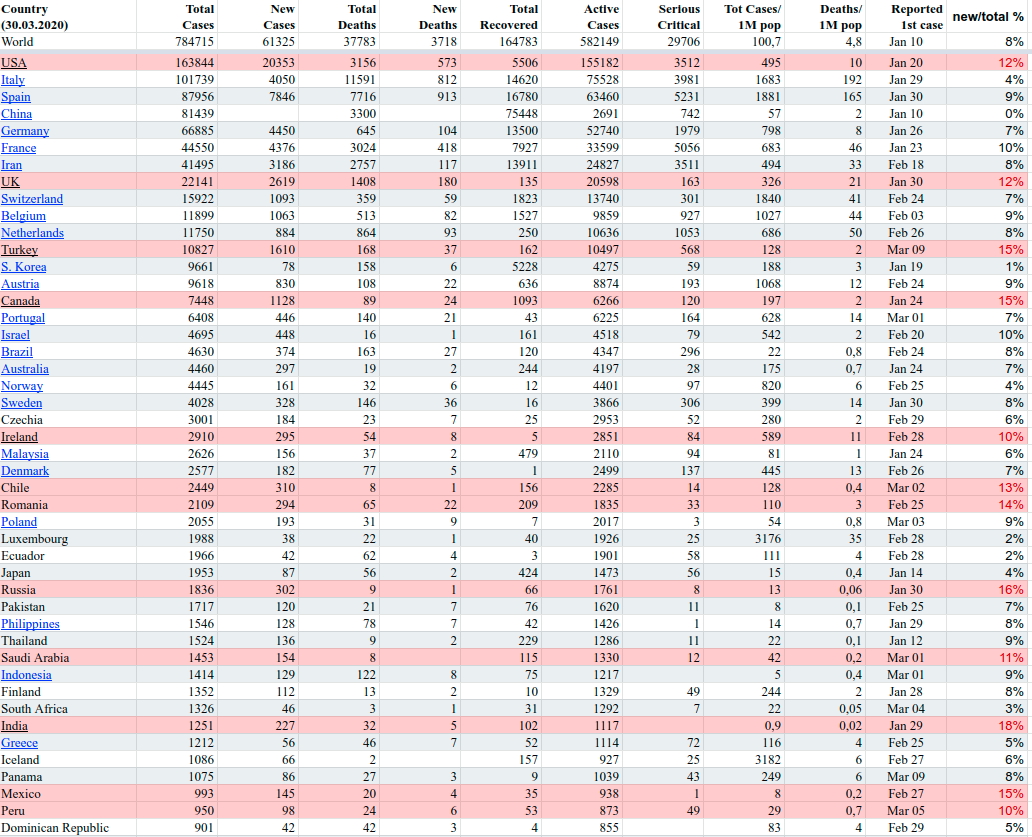Select the World row label cell
The height and width of the screenshot is (837, 1032).
click(17, 42)
